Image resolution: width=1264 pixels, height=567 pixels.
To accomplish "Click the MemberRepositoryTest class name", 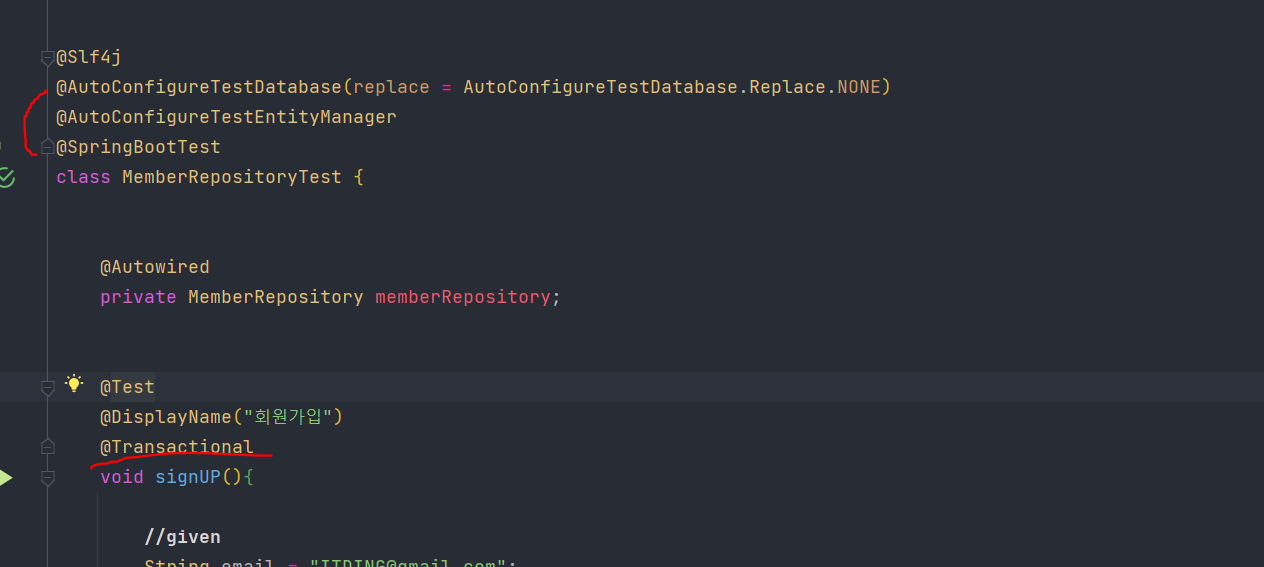I will point(232,177).
